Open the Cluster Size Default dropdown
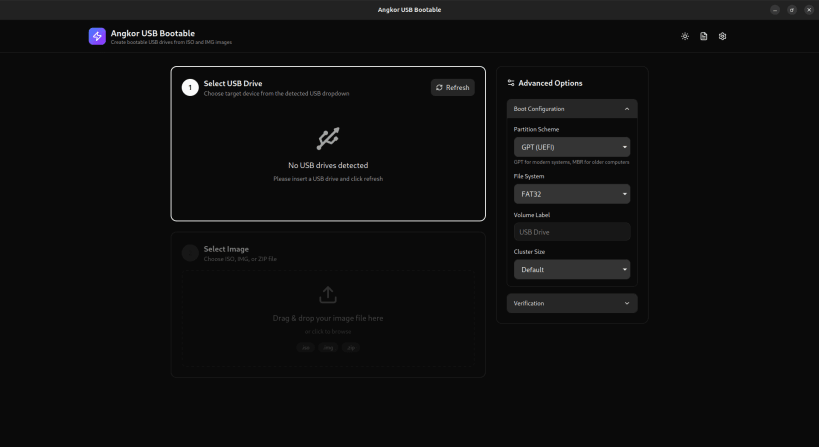The height and width of the screenshot is (447, 819). point(572,269)
